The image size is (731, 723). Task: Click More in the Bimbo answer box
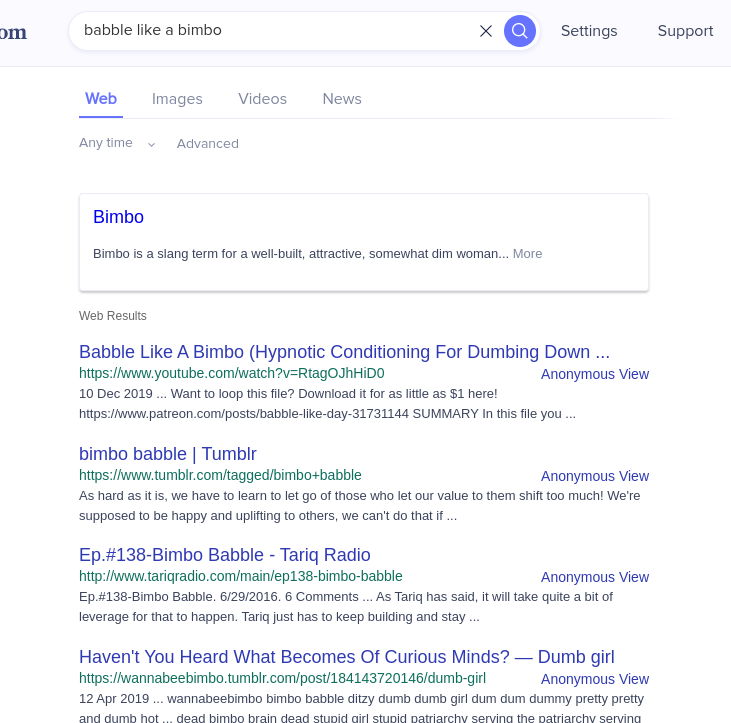pos(527,254)
